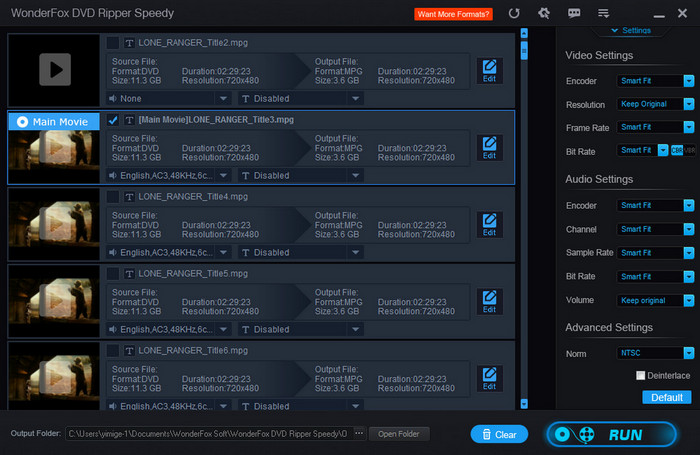This screenshot has height=455, width=700.
Task: Enable the Deinterlace checkbox
Action: coord(640,376)
